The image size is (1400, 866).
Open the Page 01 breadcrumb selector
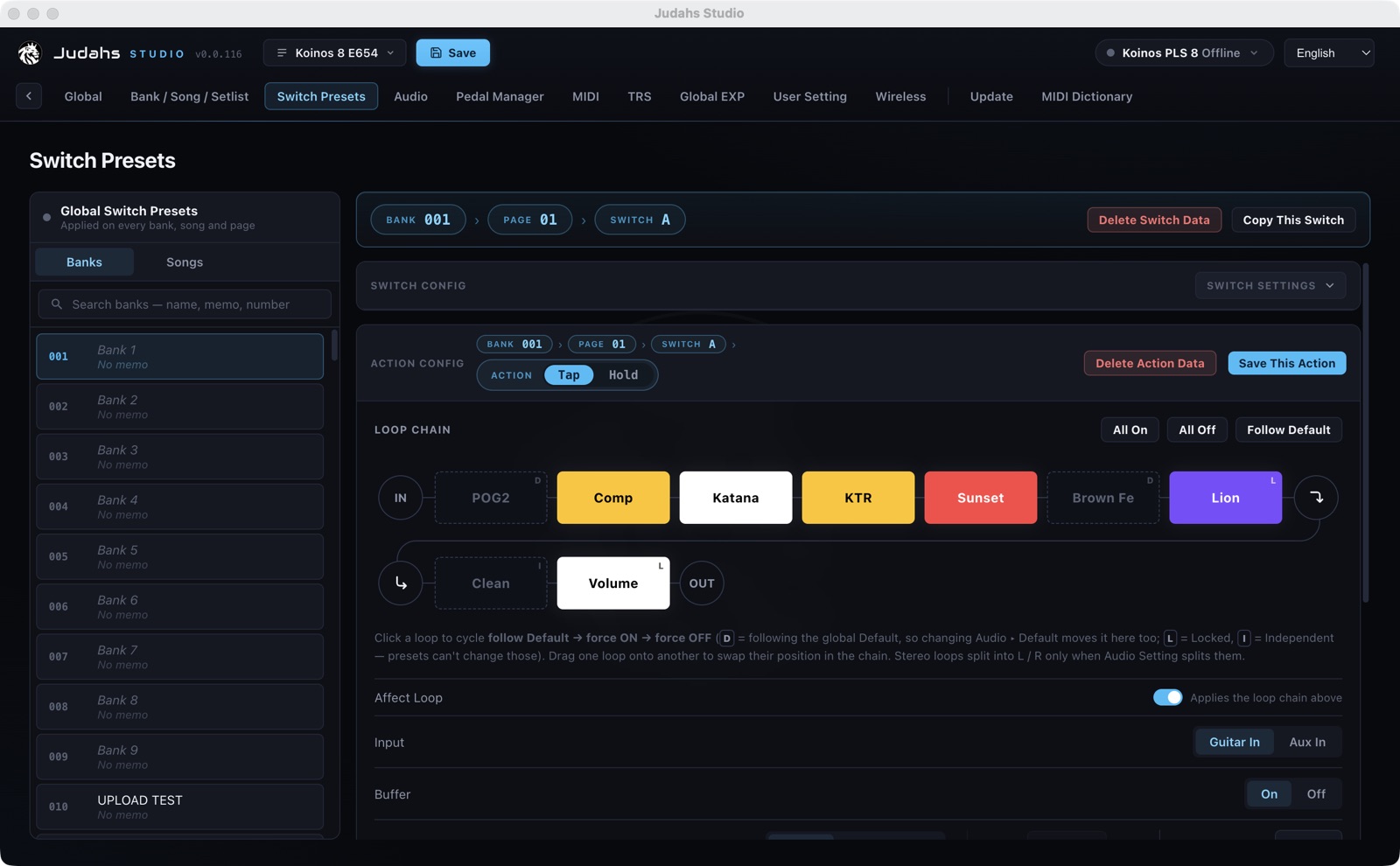pos(529,220)
